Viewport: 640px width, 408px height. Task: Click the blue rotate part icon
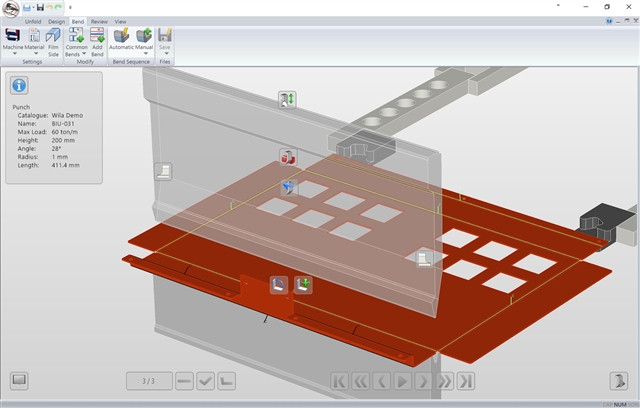[x=288, y=187]
